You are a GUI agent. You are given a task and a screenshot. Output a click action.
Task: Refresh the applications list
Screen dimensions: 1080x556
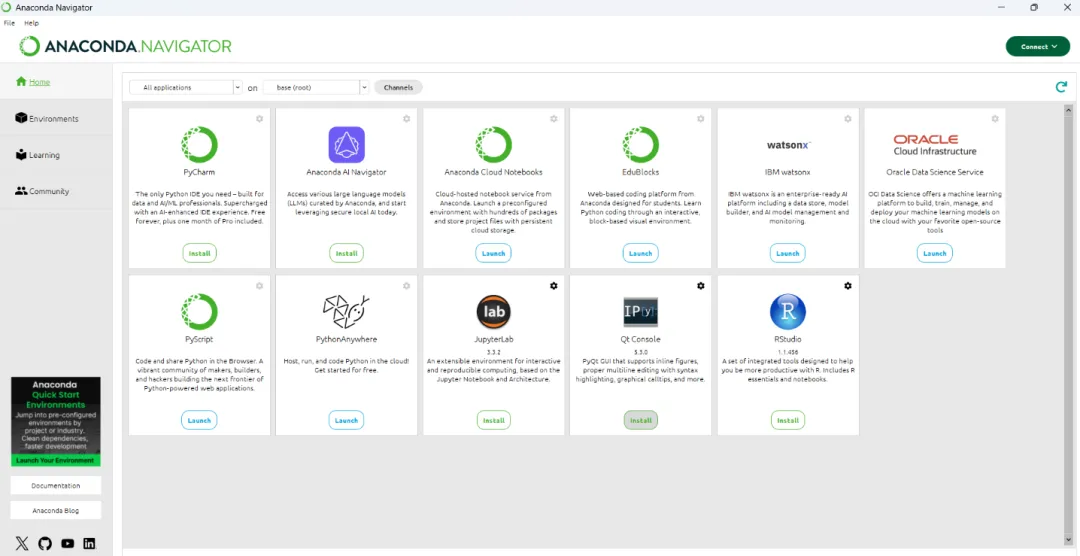point(1061,87)
